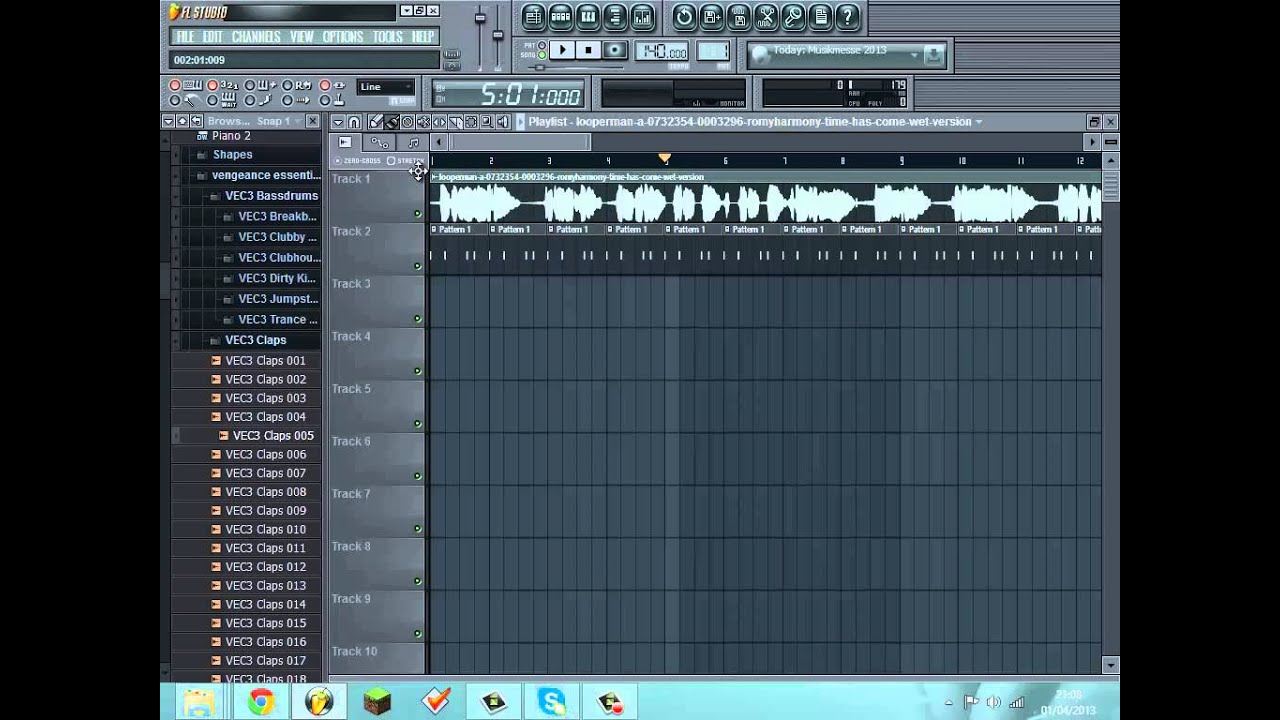
Task: Select the Paint brush tool in Playlist
Action: (391, 122)
